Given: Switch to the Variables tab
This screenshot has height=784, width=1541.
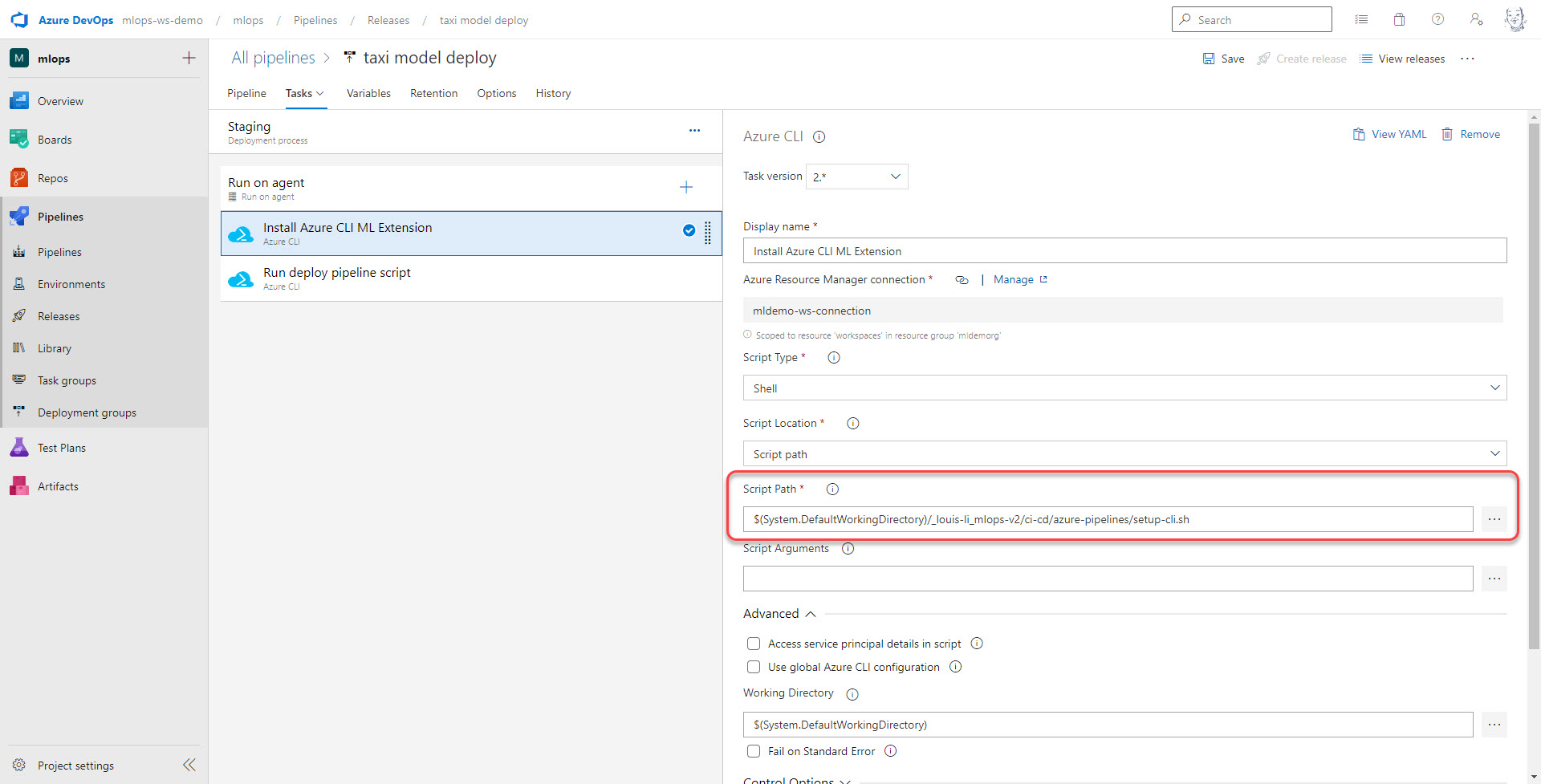Looking at the screenshot, I should [x=368, y=93].
